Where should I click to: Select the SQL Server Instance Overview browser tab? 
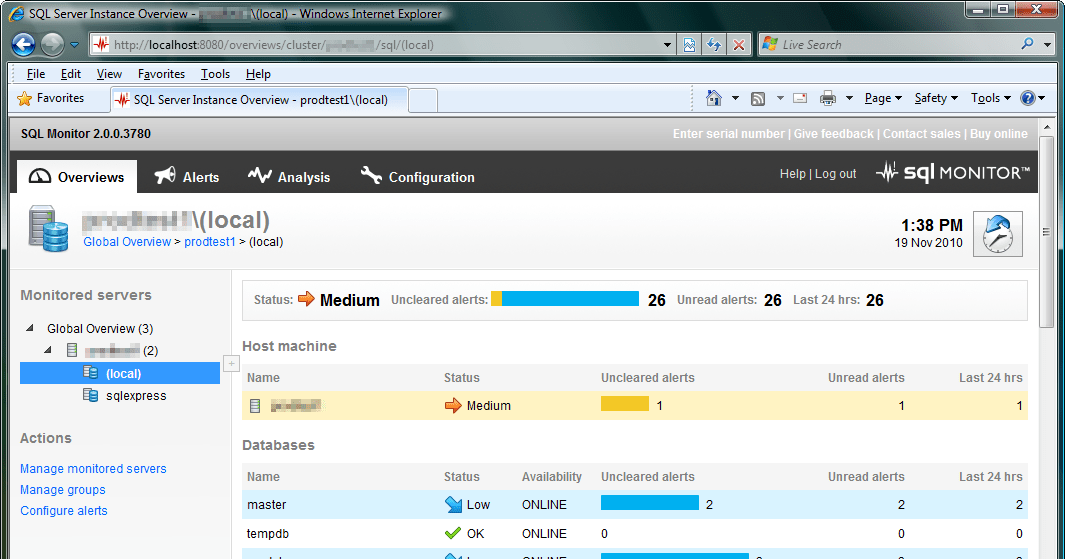click(x=259, y=100)
